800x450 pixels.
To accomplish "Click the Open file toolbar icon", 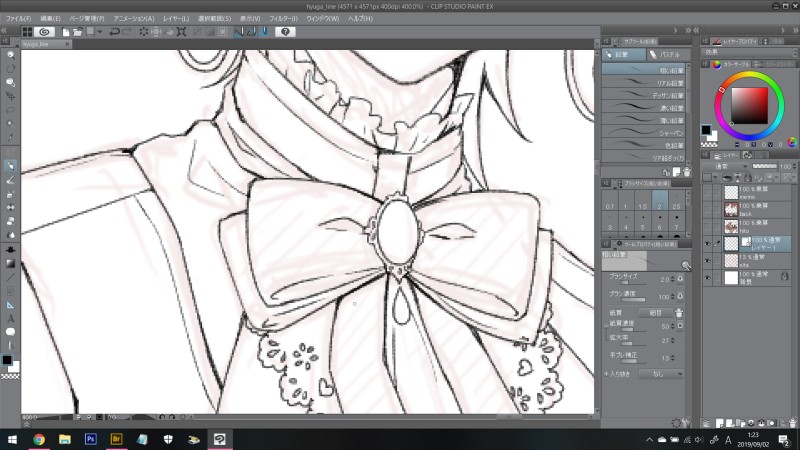I will coord(78,32).
